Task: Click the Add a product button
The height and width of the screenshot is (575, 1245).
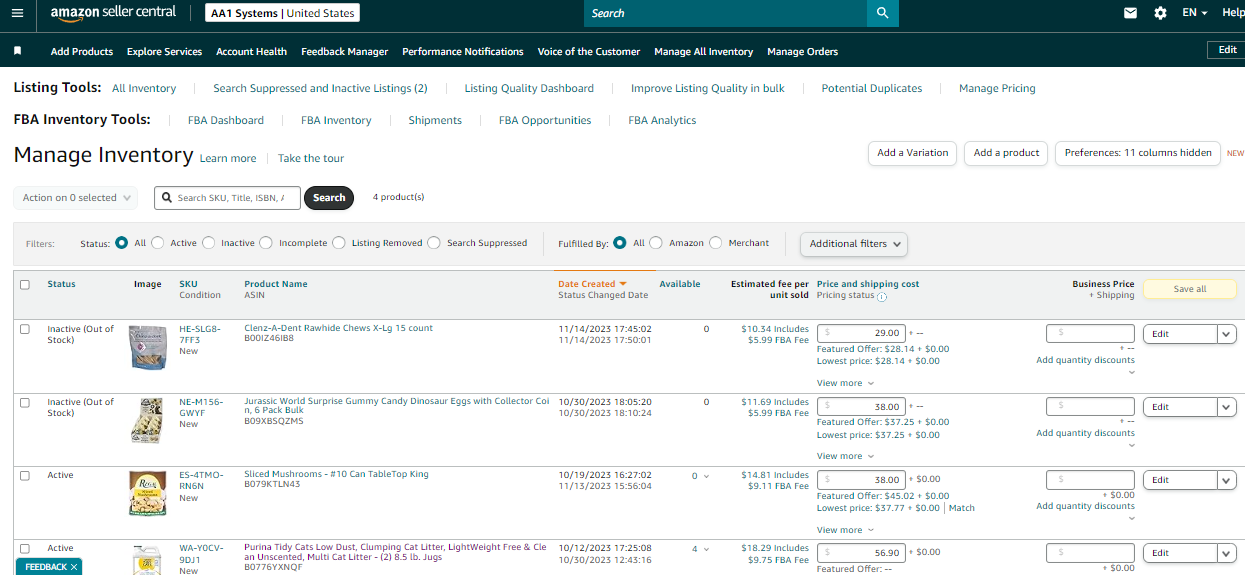Action: 1006,153
